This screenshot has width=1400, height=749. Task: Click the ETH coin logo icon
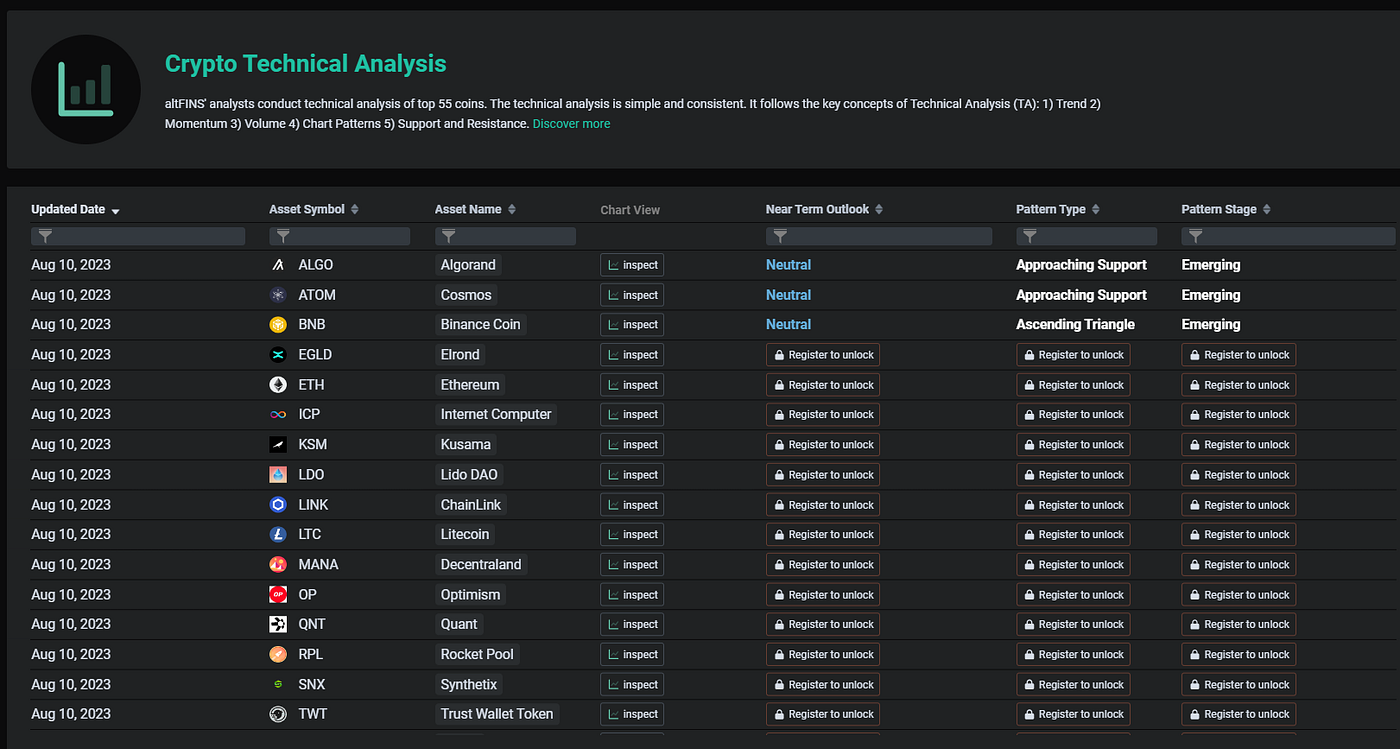pos(278,385)
